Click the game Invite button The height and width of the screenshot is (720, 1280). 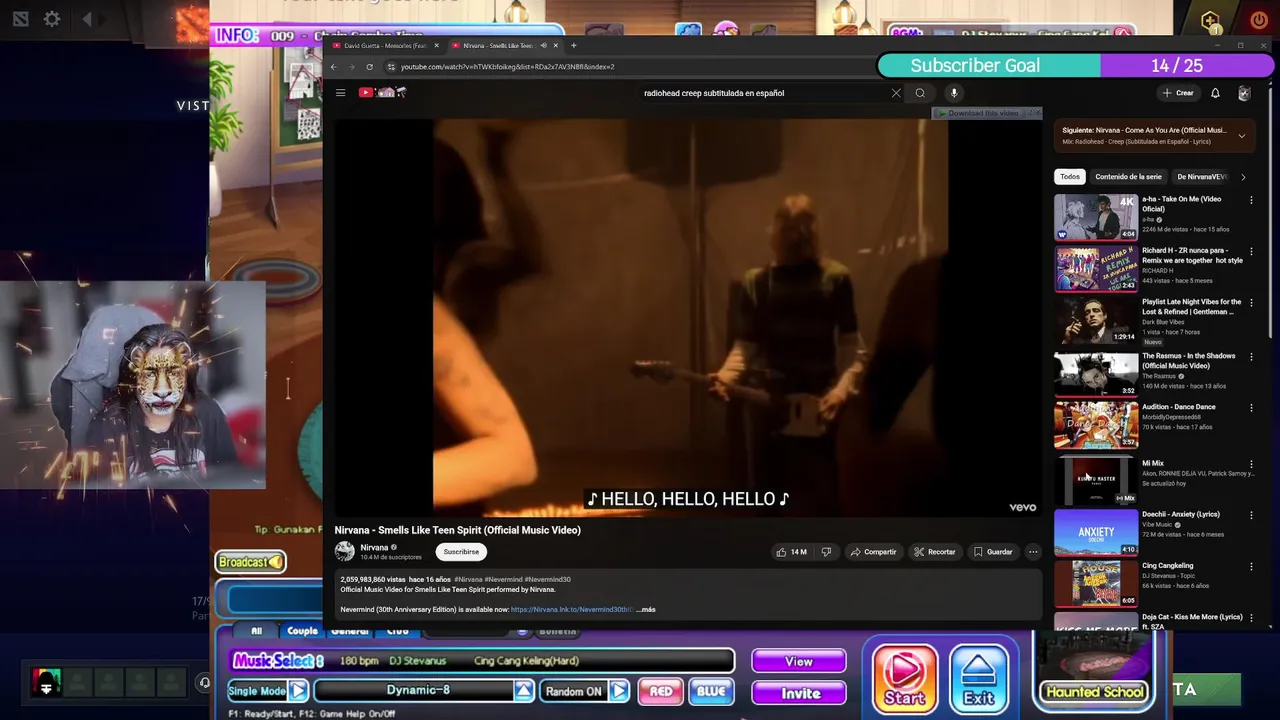[799, 693]
